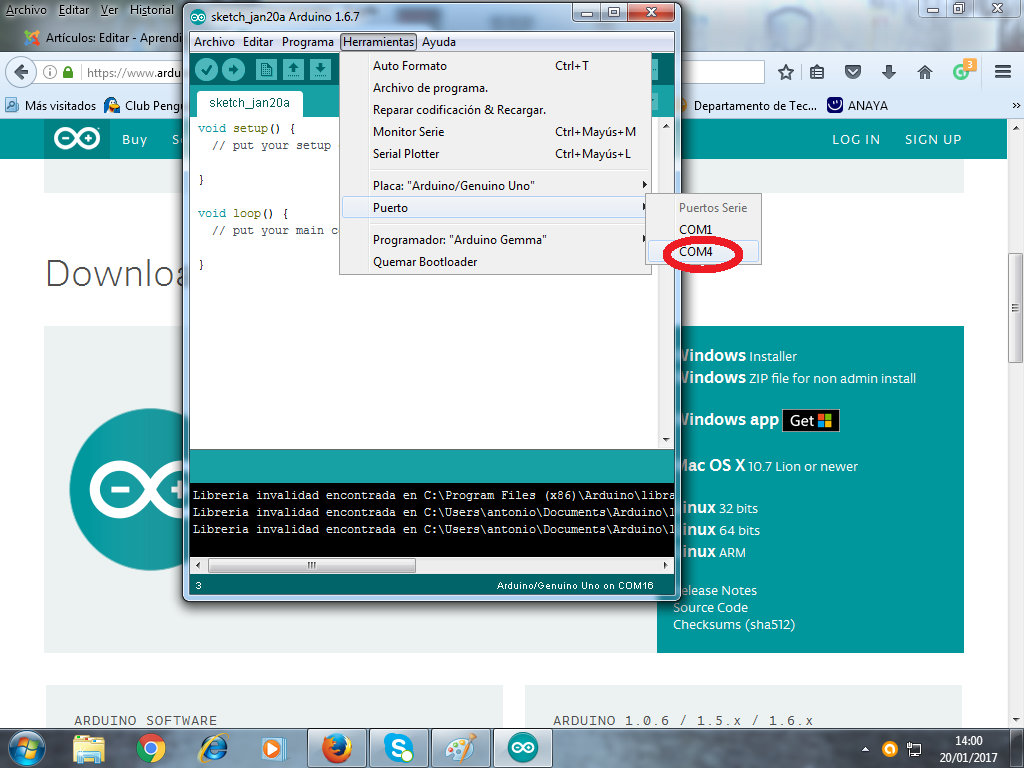Click Buy link in Arduino site header
The height and width of the screenshot is (768, 1024).
tap(135, 139)
